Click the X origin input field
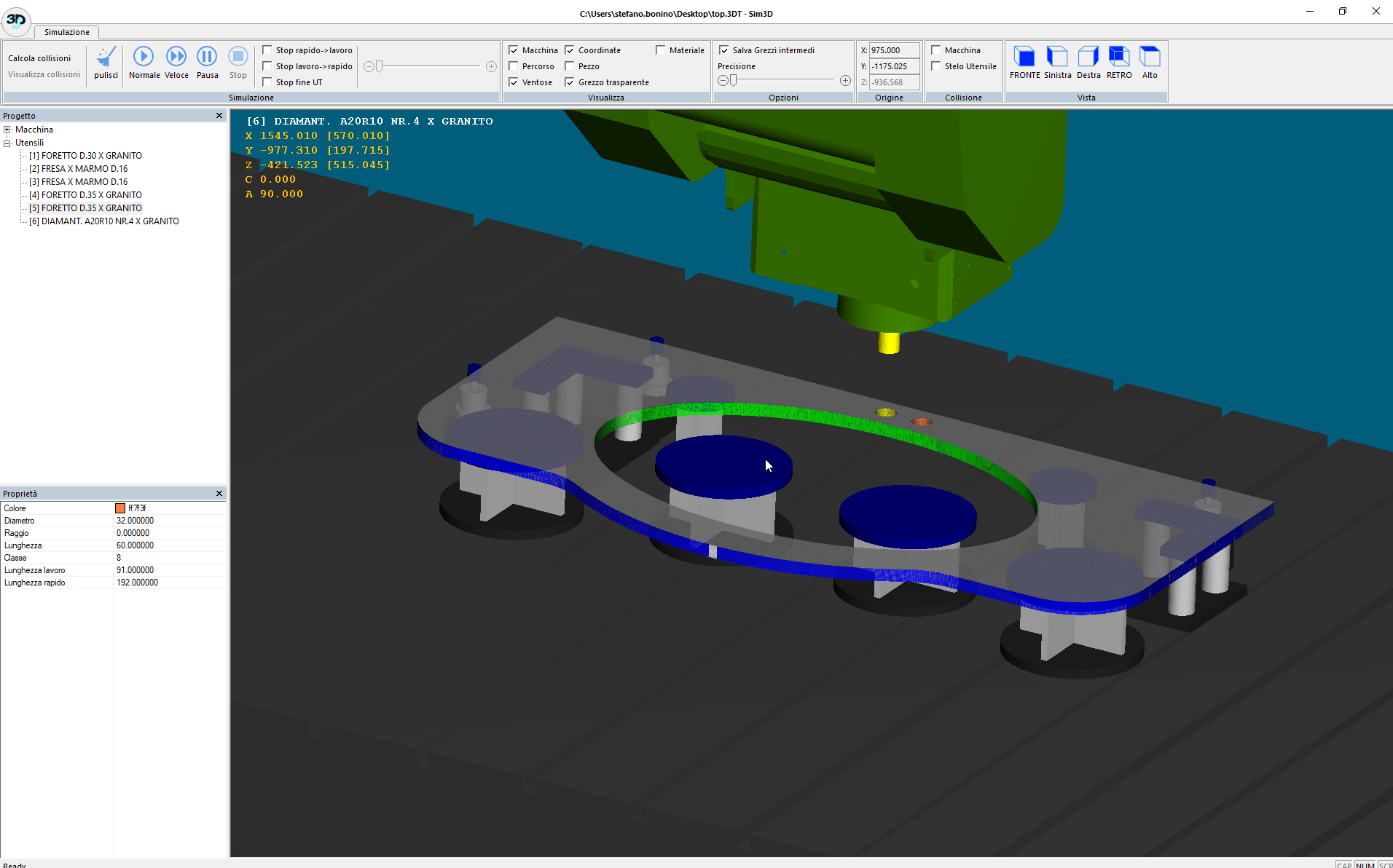The height and width of the screenshot is (868, 1393). (x=894, y=50)
